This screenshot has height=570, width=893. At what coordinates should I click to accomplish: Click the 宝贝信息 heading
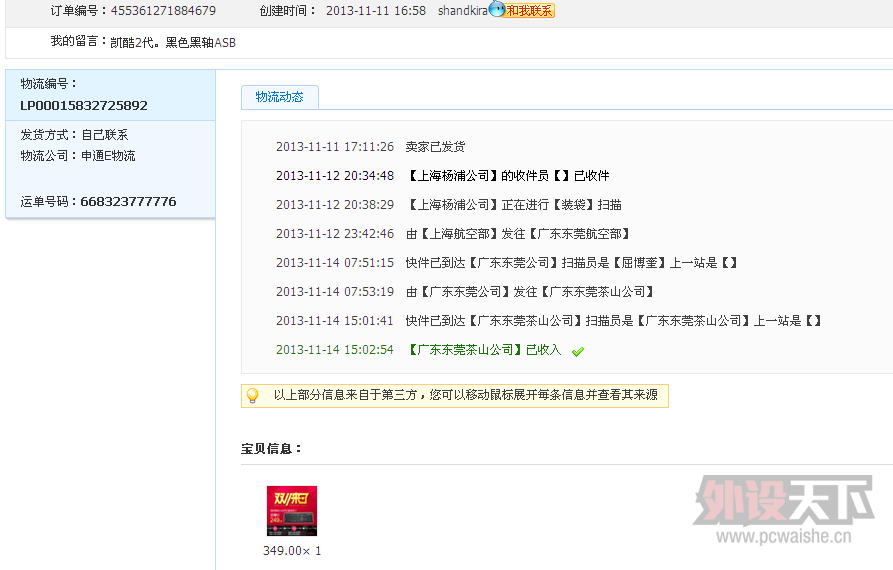pos(271,449)
